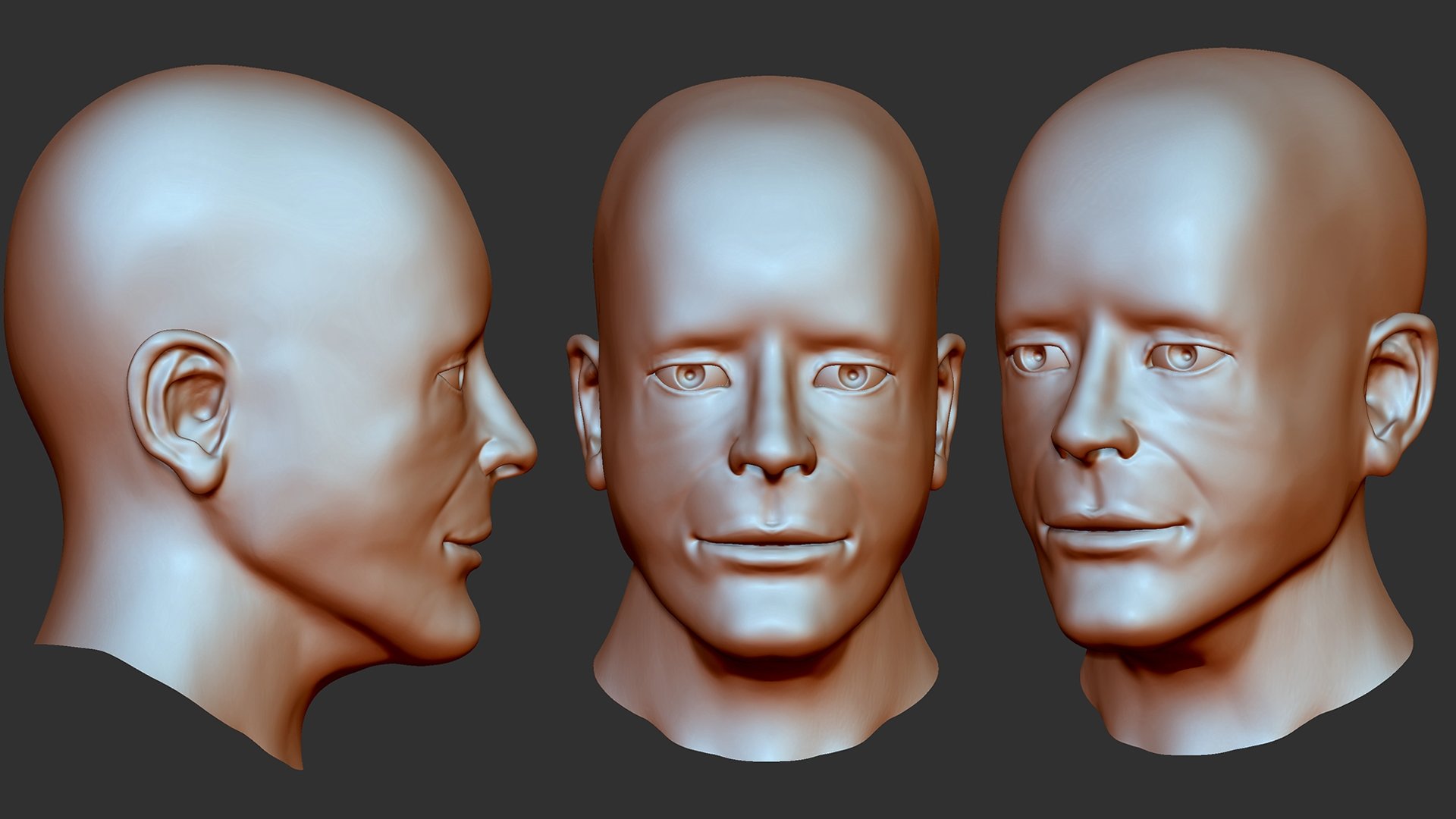
Task: Click the front-view head's left-side eye
Action: (691, 375)
